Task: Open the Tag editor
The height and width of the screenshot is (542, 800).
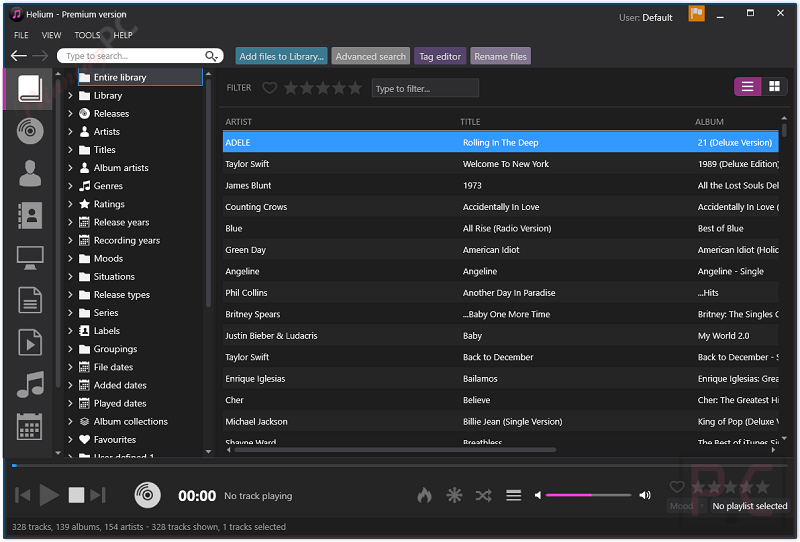Action: 440,56
